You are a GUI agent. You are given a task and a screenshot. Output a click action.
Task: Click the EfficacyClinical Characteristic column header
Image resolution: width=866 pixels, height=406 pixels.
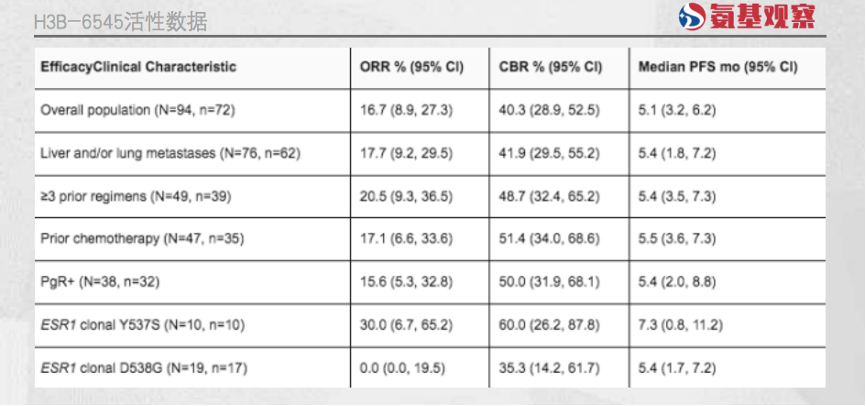(x=138, y=67)
